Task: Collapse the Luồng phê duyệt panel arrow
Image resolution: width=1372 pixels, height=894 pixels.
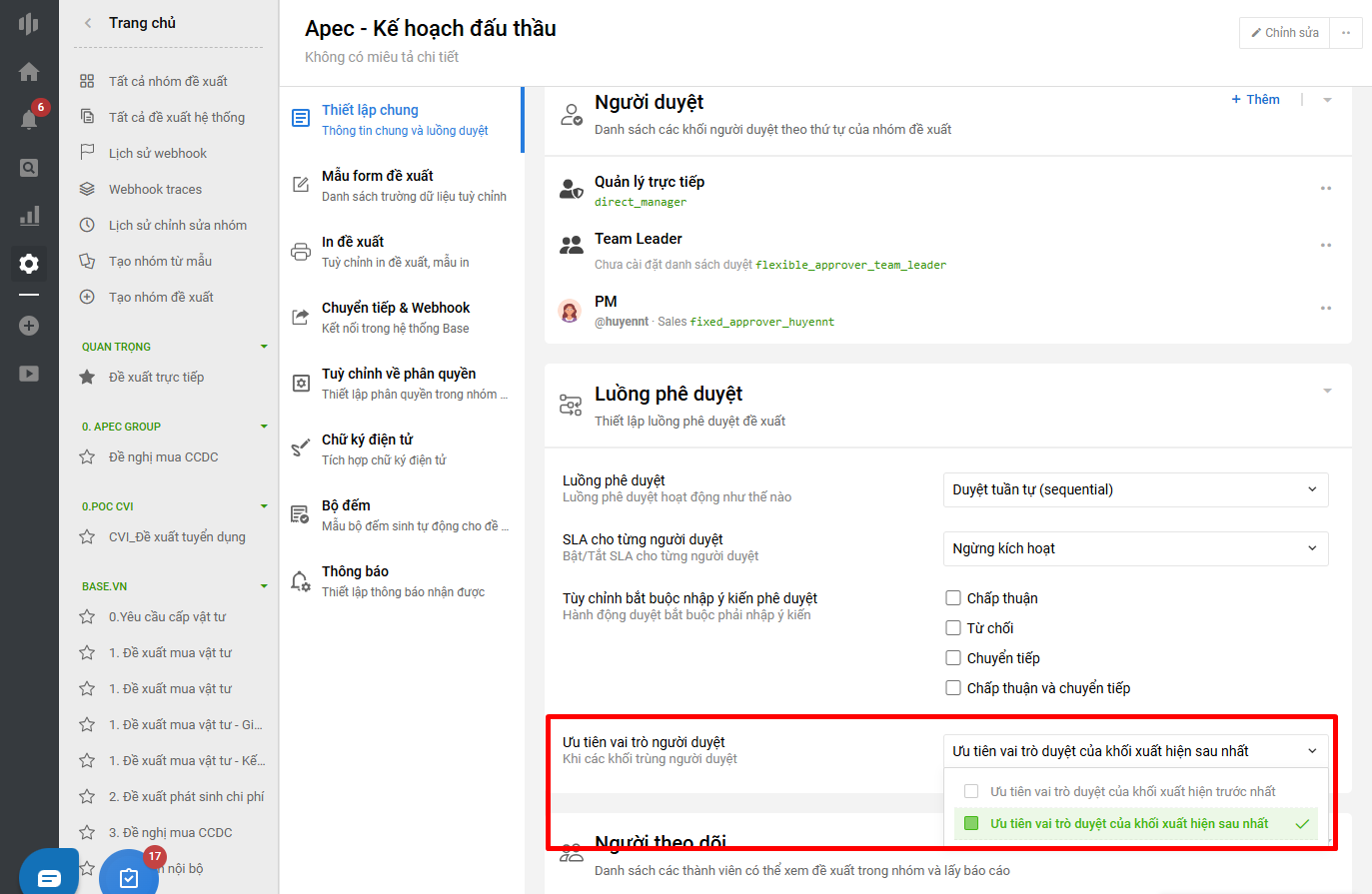Action: [x=1327, y=391]
